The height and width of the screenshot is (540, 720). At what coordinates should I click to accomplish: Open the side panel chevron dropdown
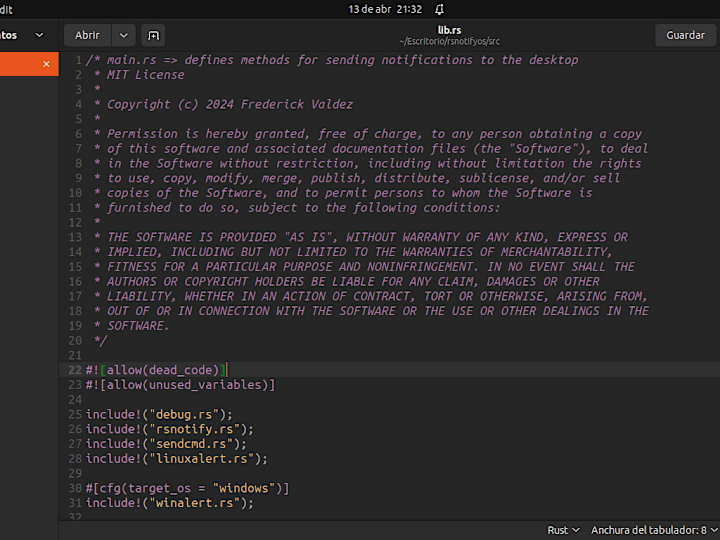pos(39,35)
